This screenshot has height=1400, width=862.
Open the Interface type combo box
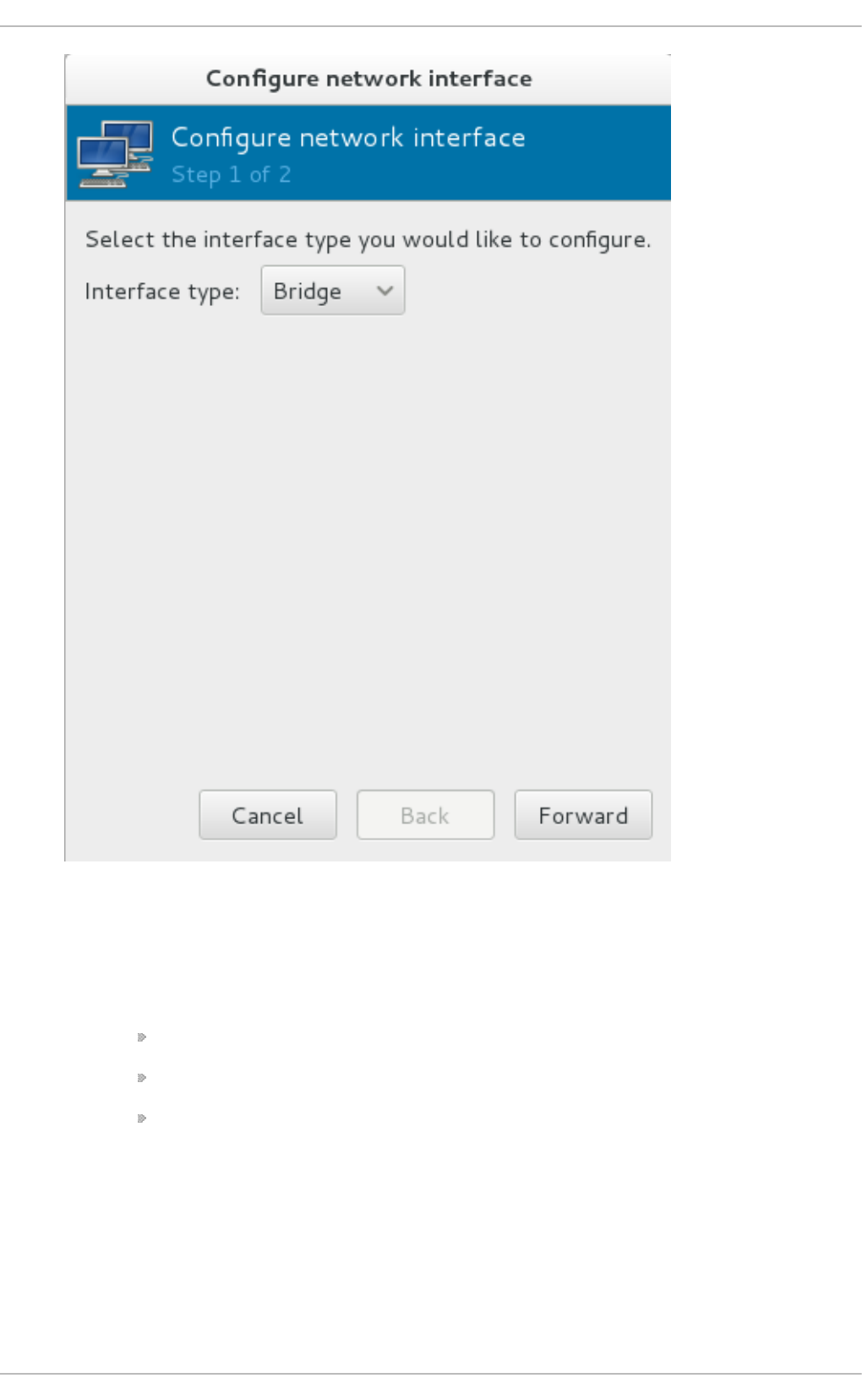click(333, 290)
